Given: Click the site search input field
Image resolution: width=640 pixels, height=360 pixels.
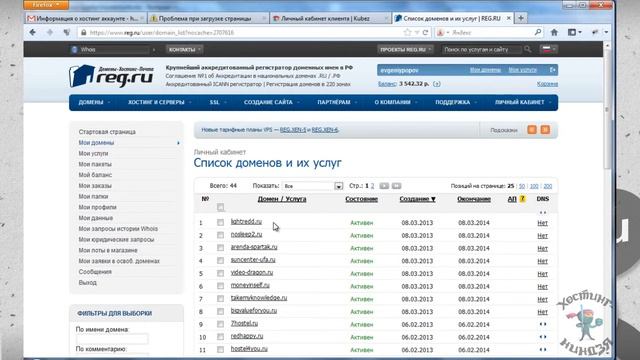Looking at the screenshot, I should (x=482, y=49).
